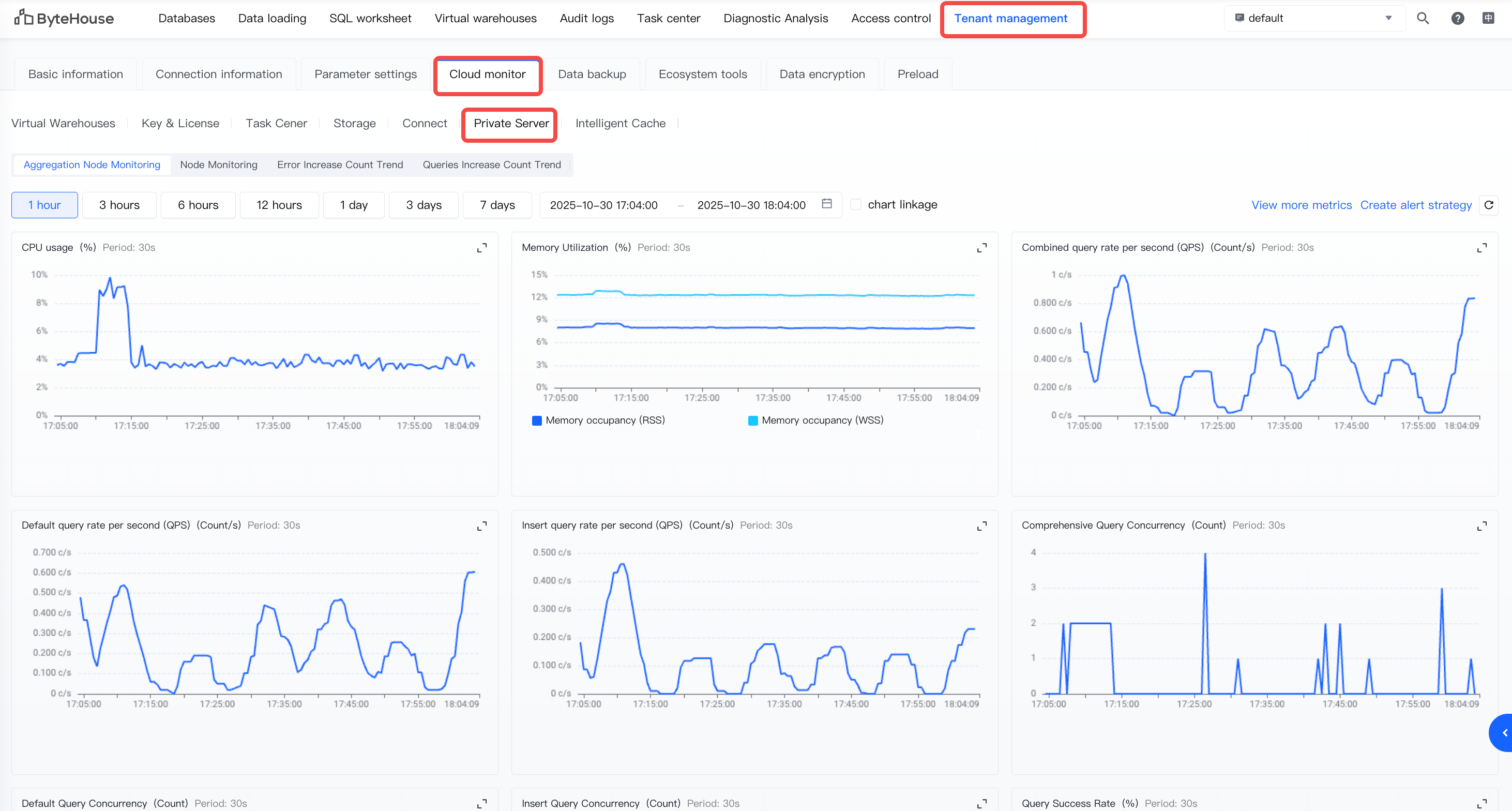The width and height of the screenshot is (1512, 811).
Task: Expand the Combined query rate chart
Action: click(1481, 248)
